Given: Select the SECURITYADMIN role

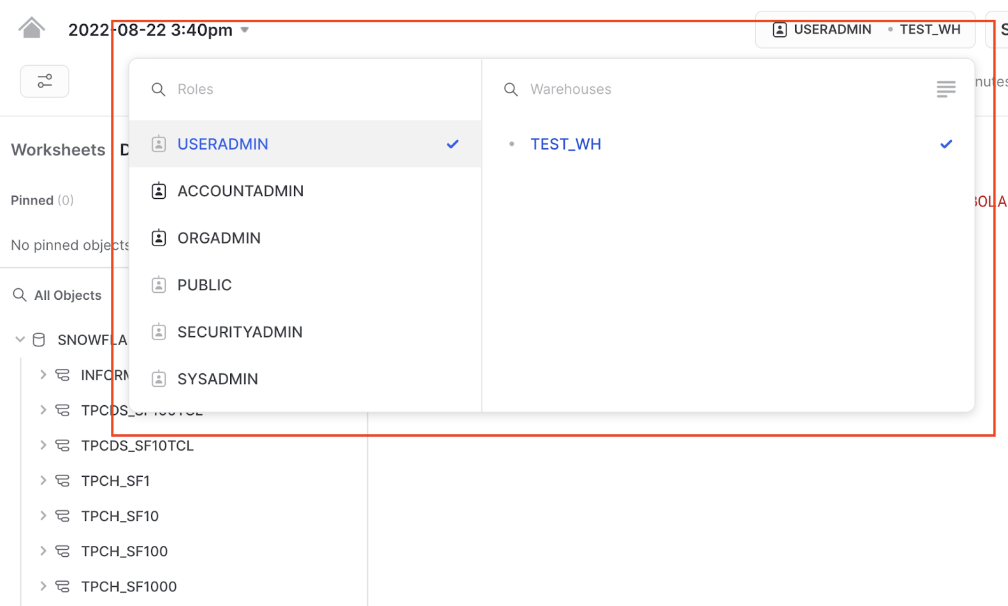Looking at the screenshot, I should 305,332.
